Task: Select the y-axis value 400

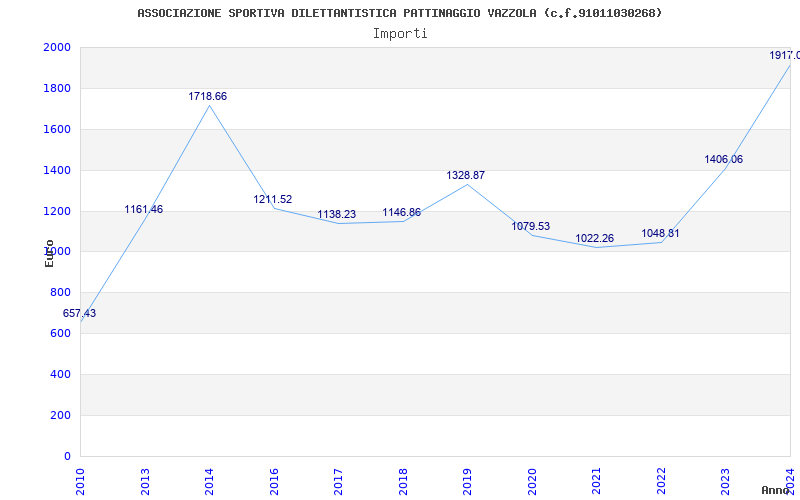Action: click(61, 374)
